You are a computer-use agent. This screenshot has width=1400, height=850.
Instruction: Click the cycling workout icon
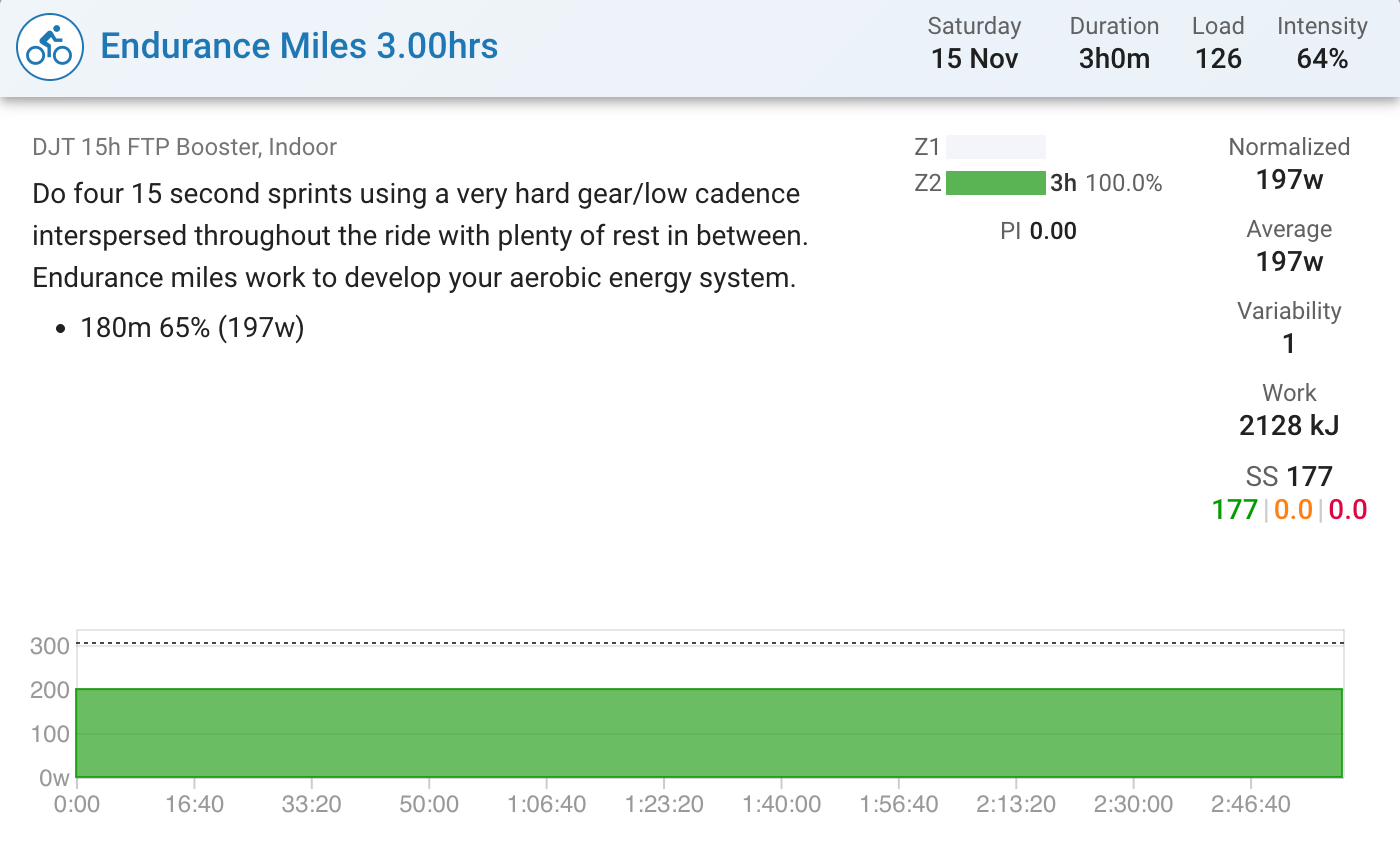click(x=49, y=46)
